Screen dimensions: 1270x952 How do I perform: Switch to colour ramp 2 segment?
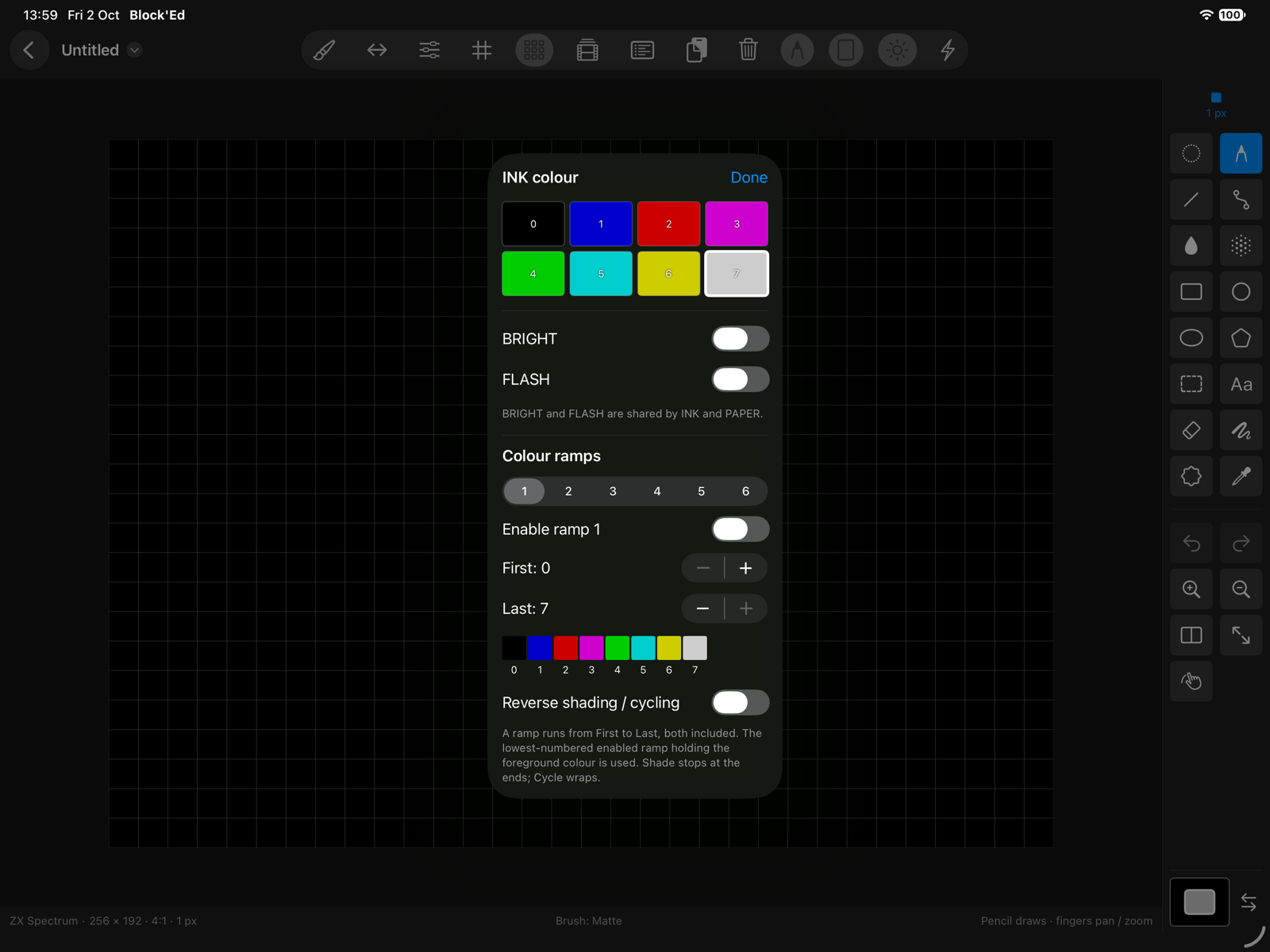pos(568,491)
